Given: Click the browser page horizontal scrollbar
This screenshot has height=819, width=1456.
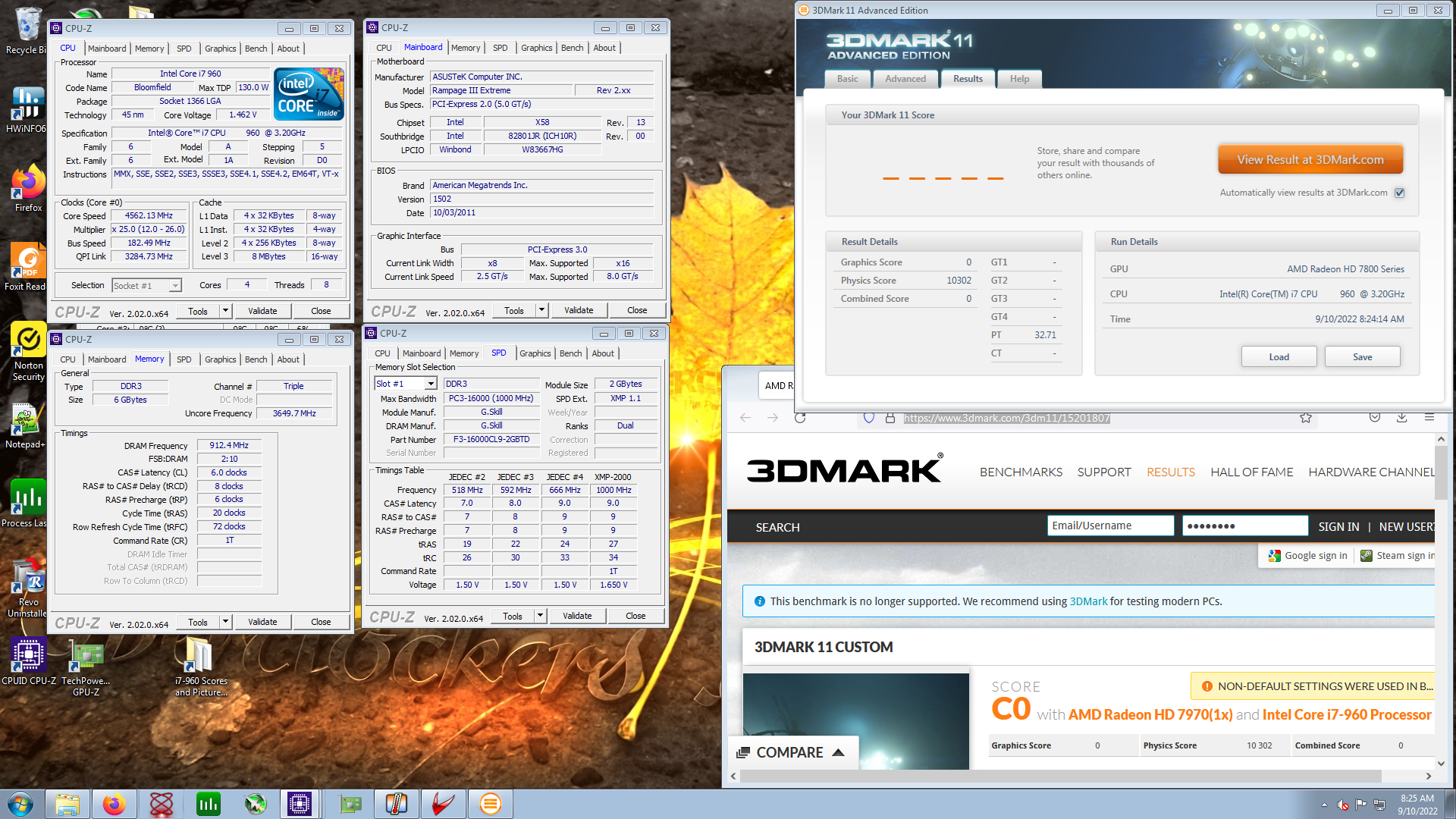Looking at the screenshot, I should (1060, 776).
